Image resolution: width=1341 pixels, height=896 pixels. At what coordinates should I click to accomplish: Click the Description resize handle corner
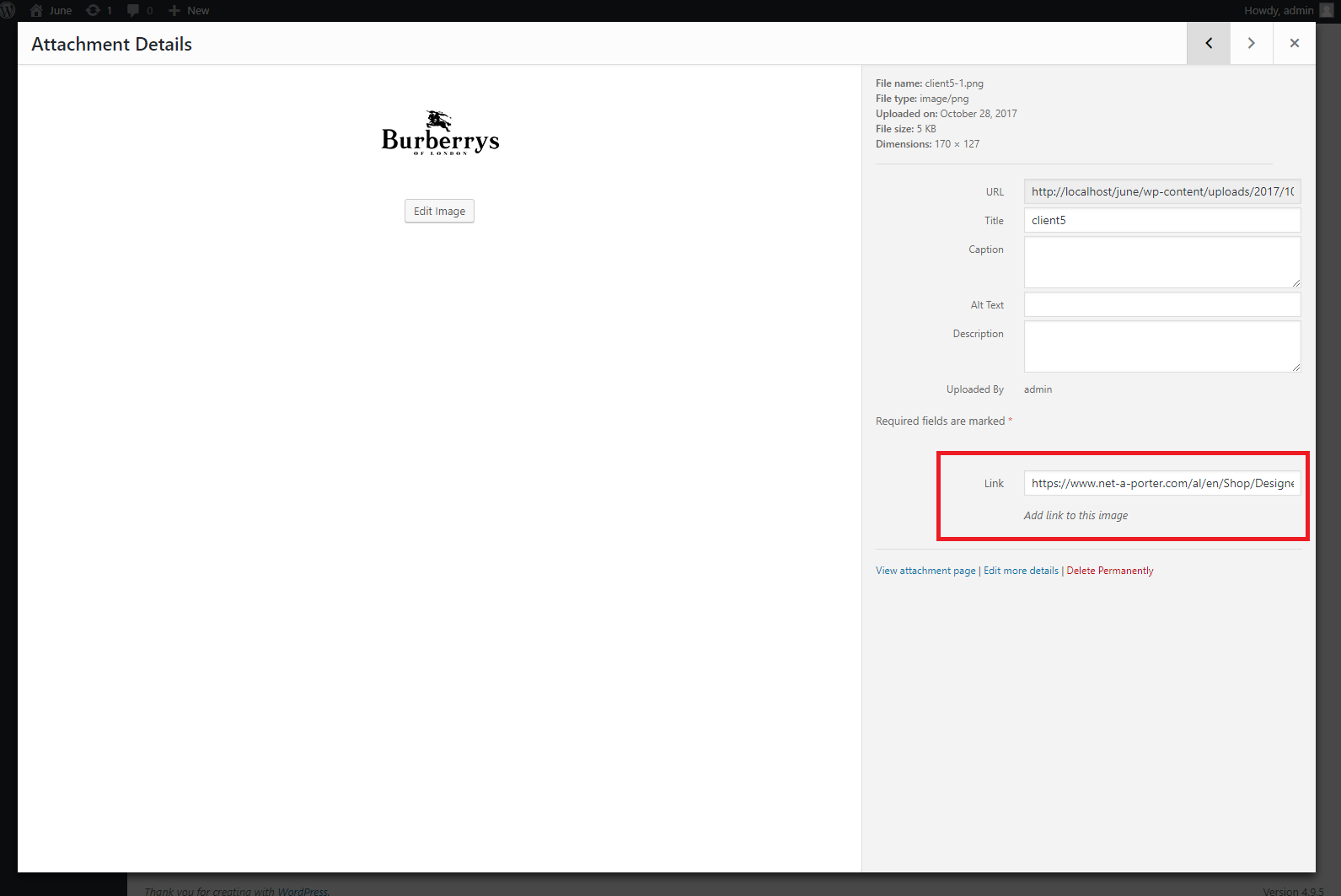(x=1295, y=368)
